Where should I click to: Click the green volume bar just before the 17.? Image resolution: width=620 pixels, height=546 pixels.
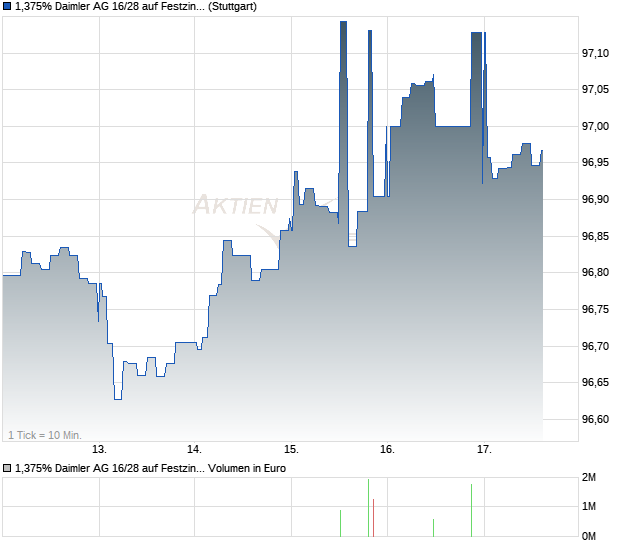click(471, 510)
